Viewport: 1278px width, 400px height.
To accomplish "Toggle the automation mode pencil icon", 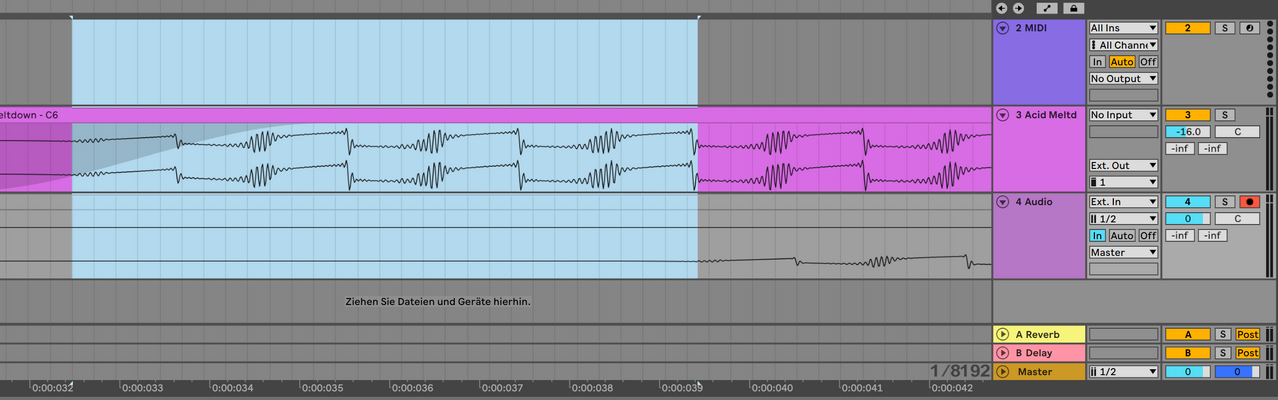I will [1047, 7].
